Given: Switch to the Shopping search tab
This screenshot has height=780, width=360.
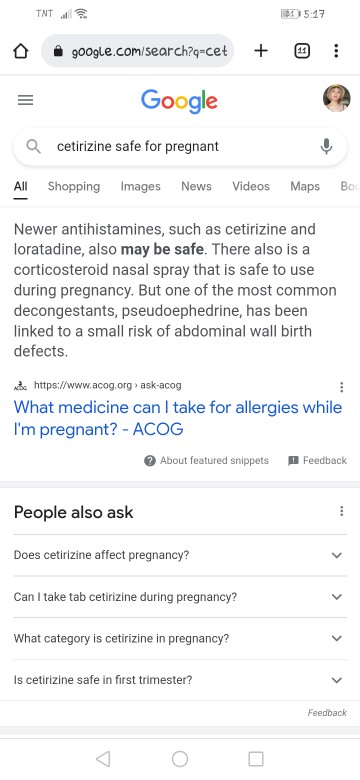Looking at the screenshot, I should click(74, 187).
